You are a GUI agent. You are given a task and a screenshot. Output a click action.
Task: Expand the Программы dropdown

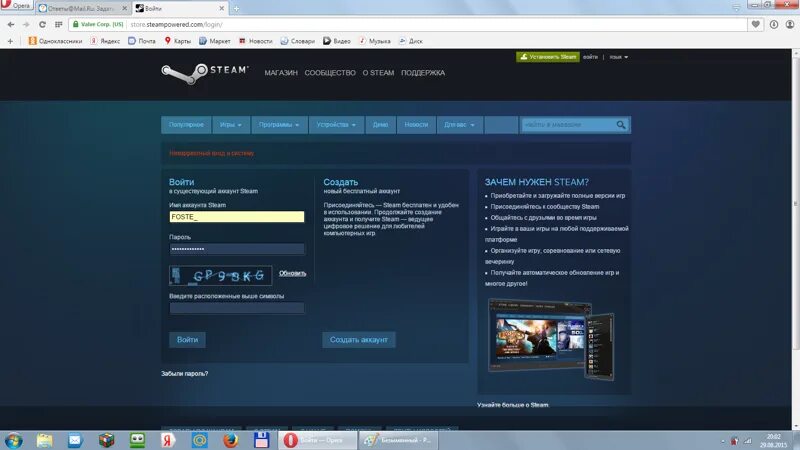point(279,125)
